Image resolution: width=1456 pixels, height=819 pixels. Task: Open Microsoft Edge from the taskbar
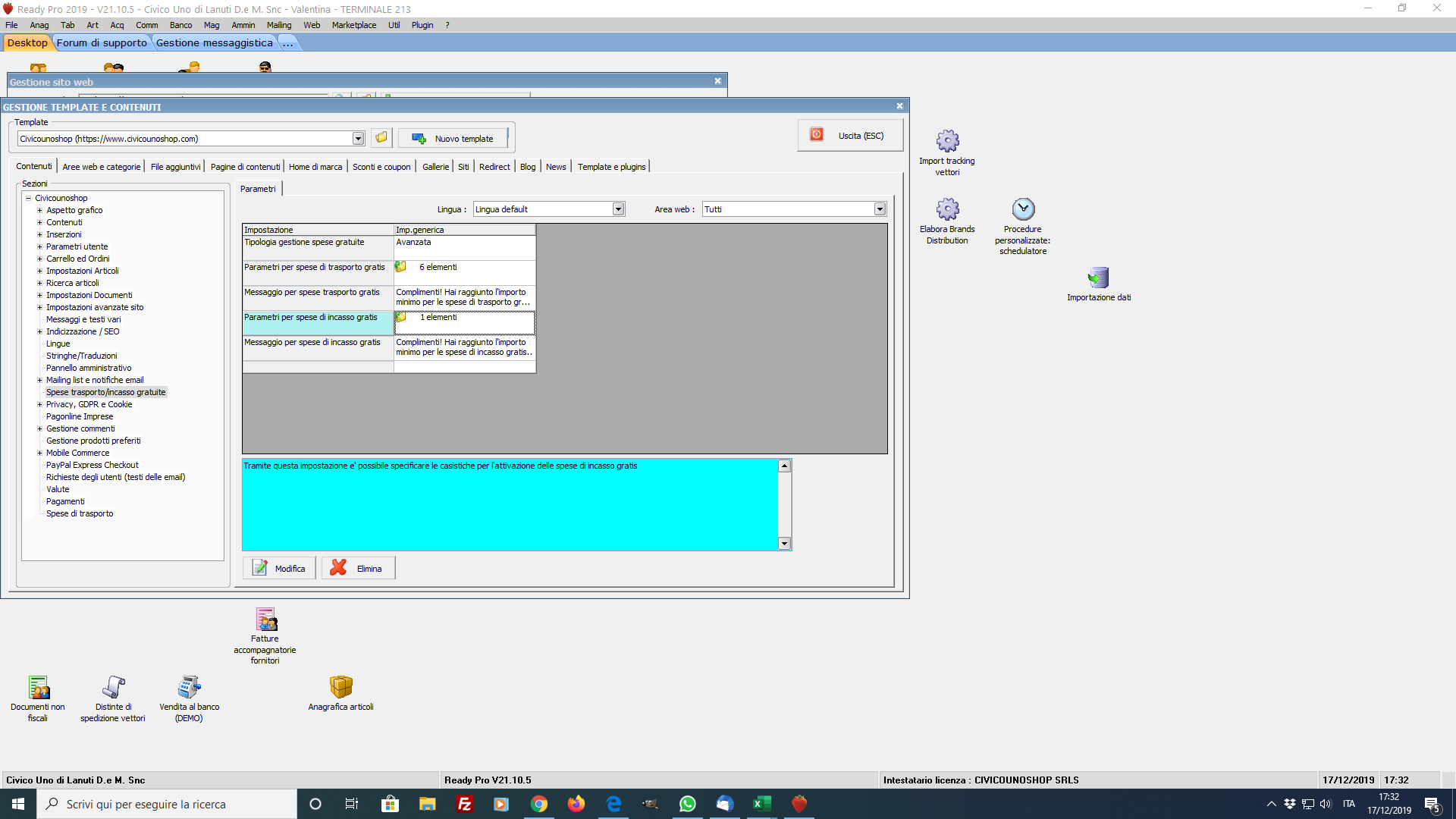pos(613,804)
